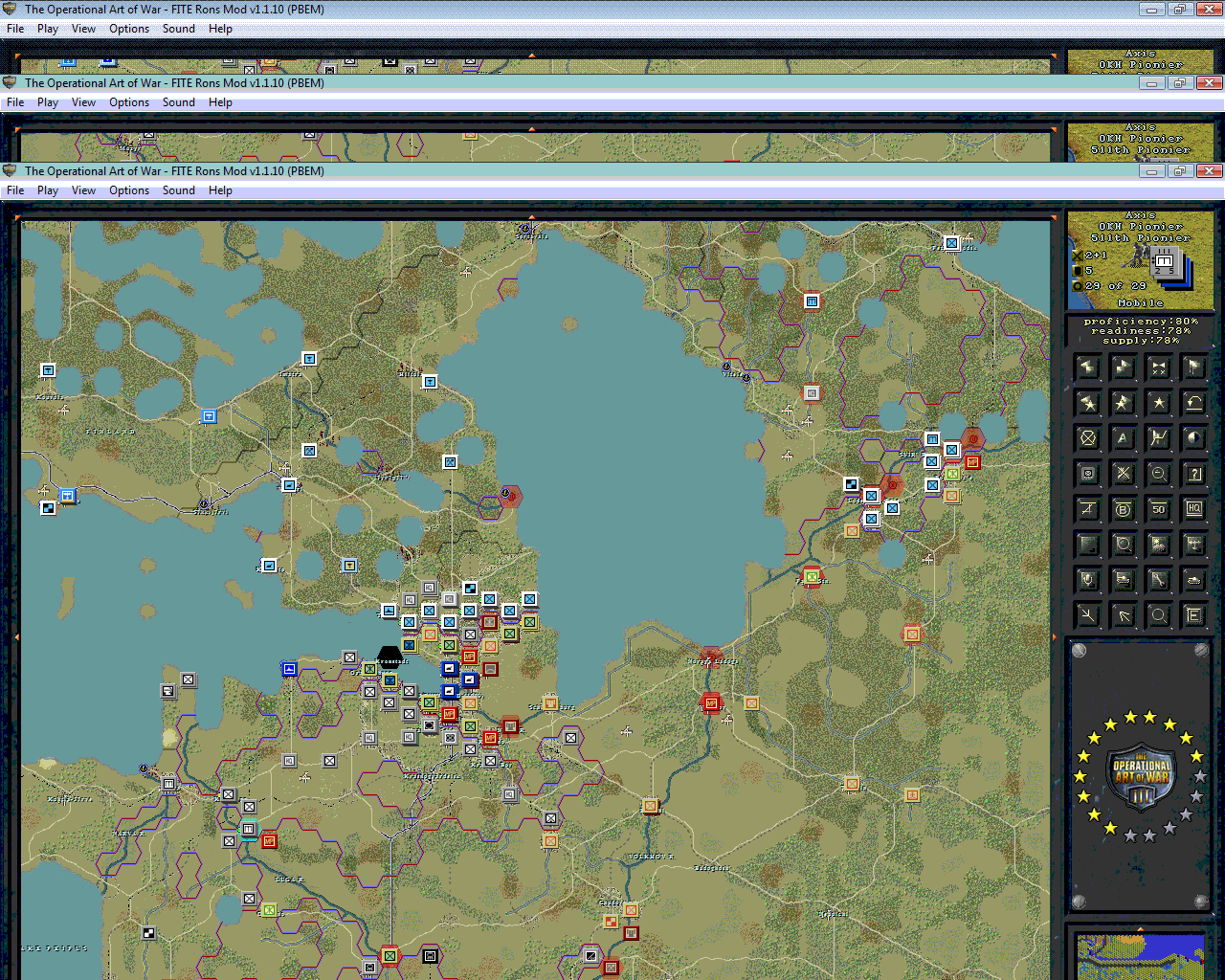Screen dimensions: 1225x980
Task: Click the 50 icon button
Action: pyautogui.click(x=1158, y=509)
